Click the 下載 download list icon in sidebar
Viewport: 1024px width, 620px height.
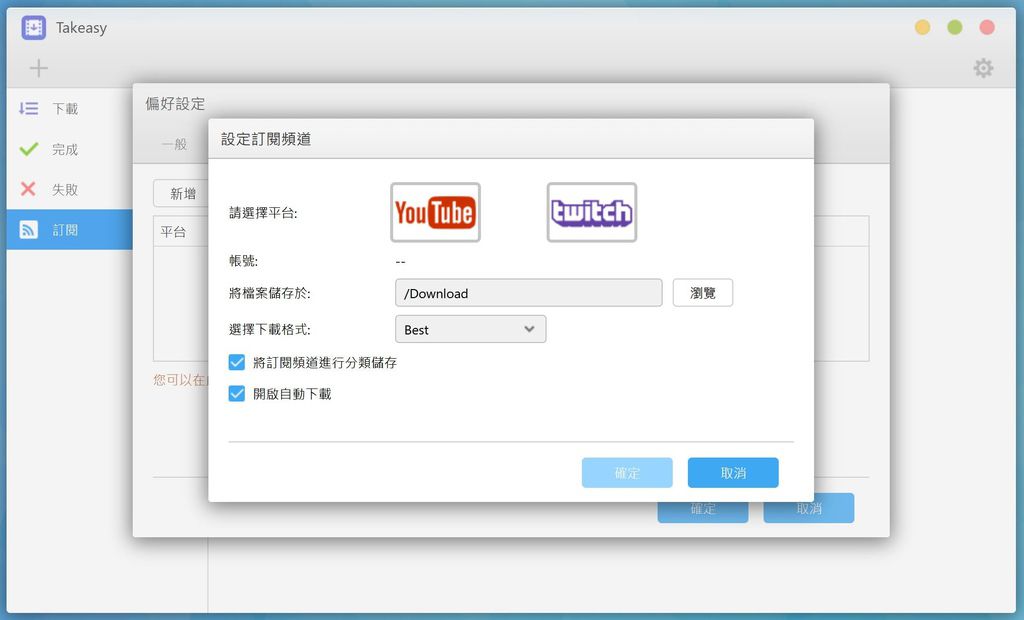pos(28,108)
